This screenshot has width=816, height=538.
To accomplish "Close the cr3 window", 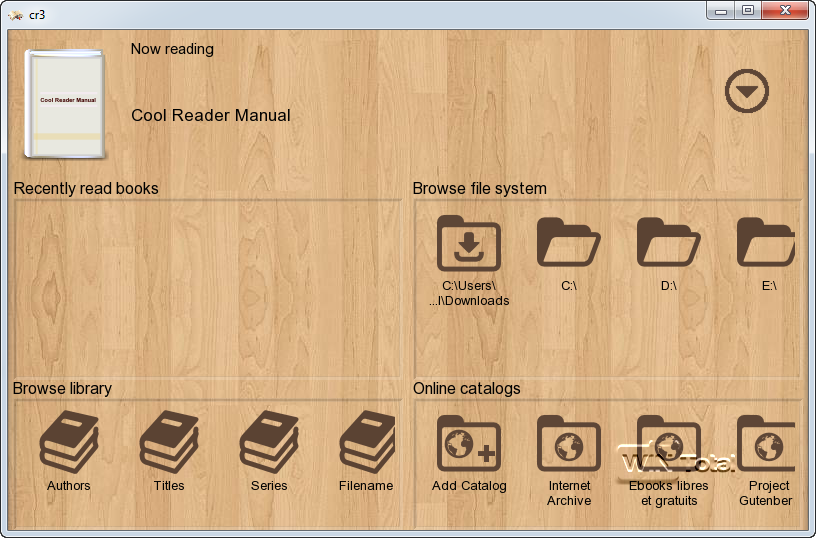I will pos(785,10).
